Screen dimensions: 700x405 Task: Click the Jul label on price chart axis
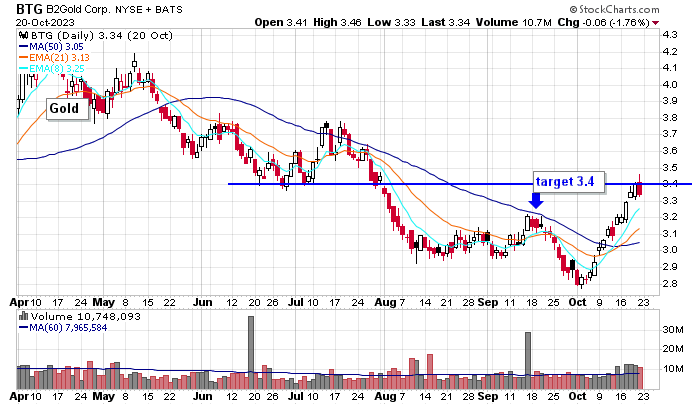coord(296,302)
